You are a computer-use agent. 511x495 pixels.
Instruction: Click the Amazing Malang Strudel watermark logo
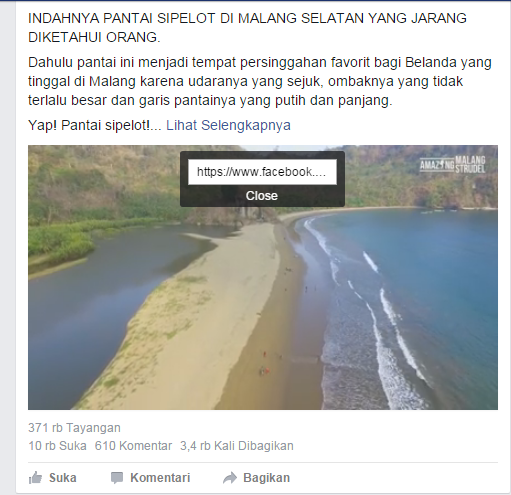click(452, 165)
